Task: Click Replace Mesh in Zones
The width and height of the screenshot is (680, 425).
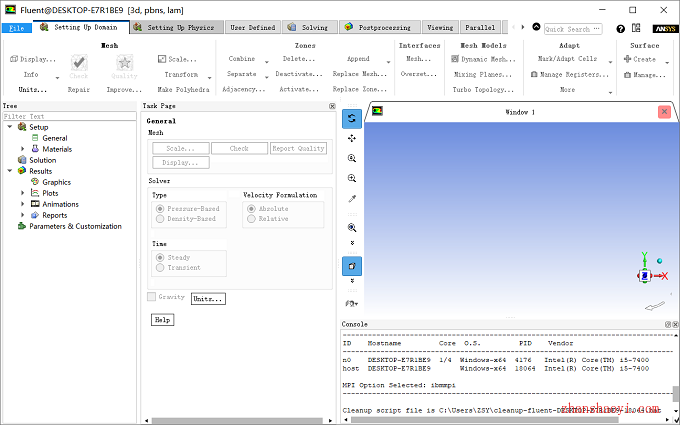Action: (360, 74)
